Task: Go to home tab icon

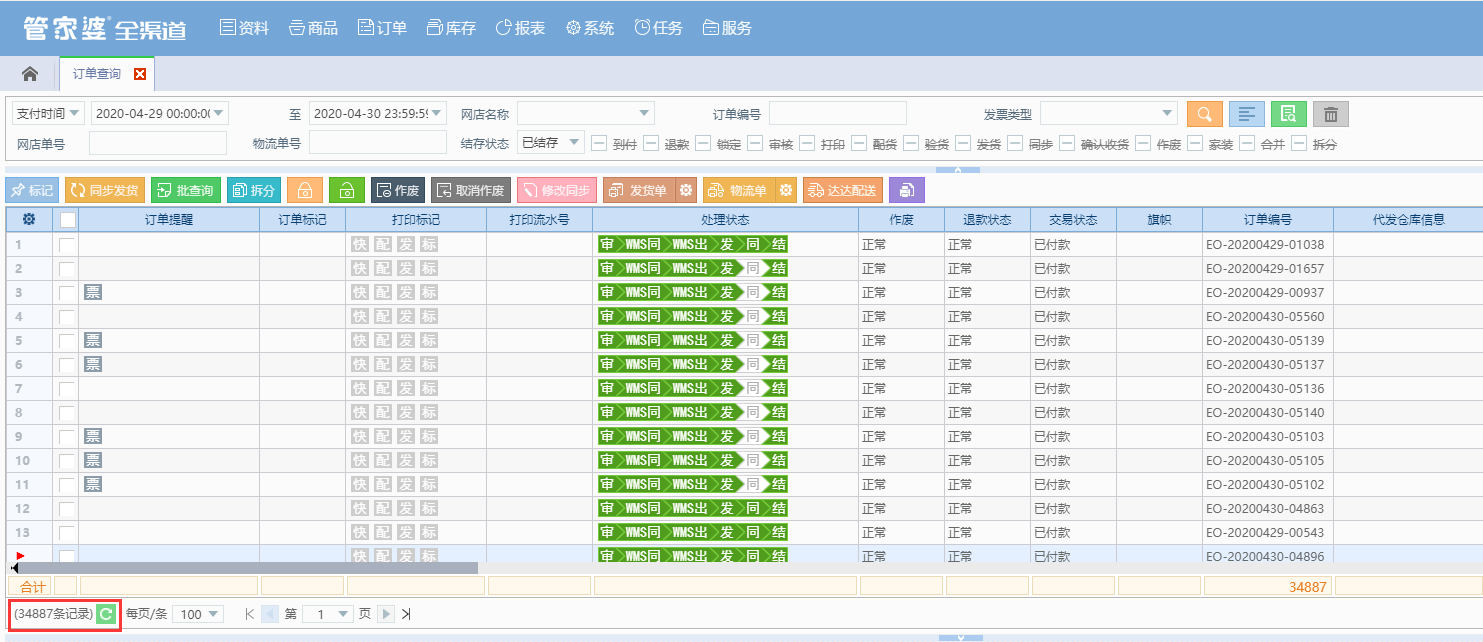Action: click(30, 74)
